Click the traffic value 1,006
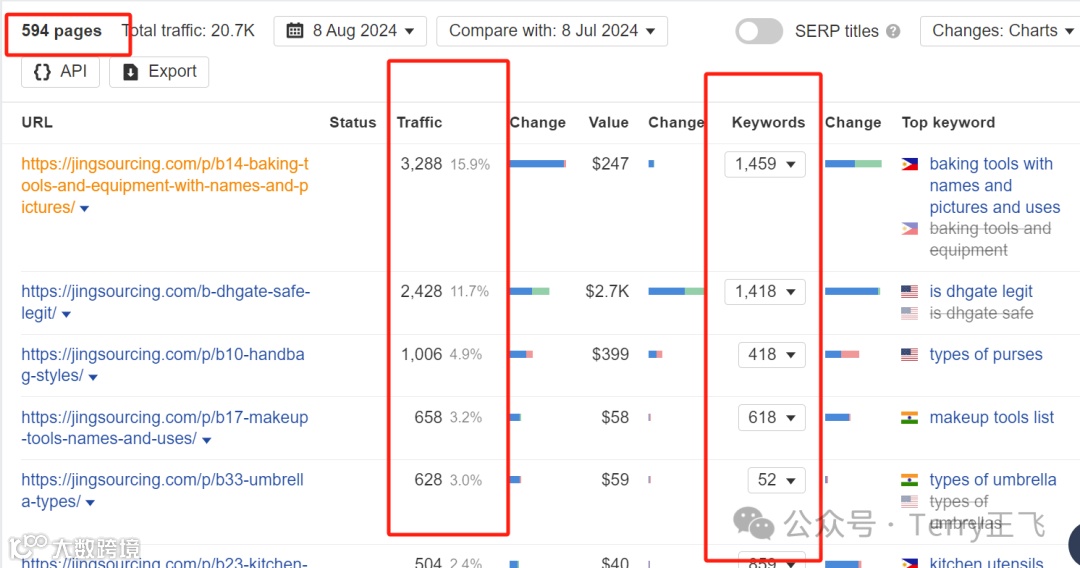This screenshot has width=1080, height=568. [x=421, y=355]
